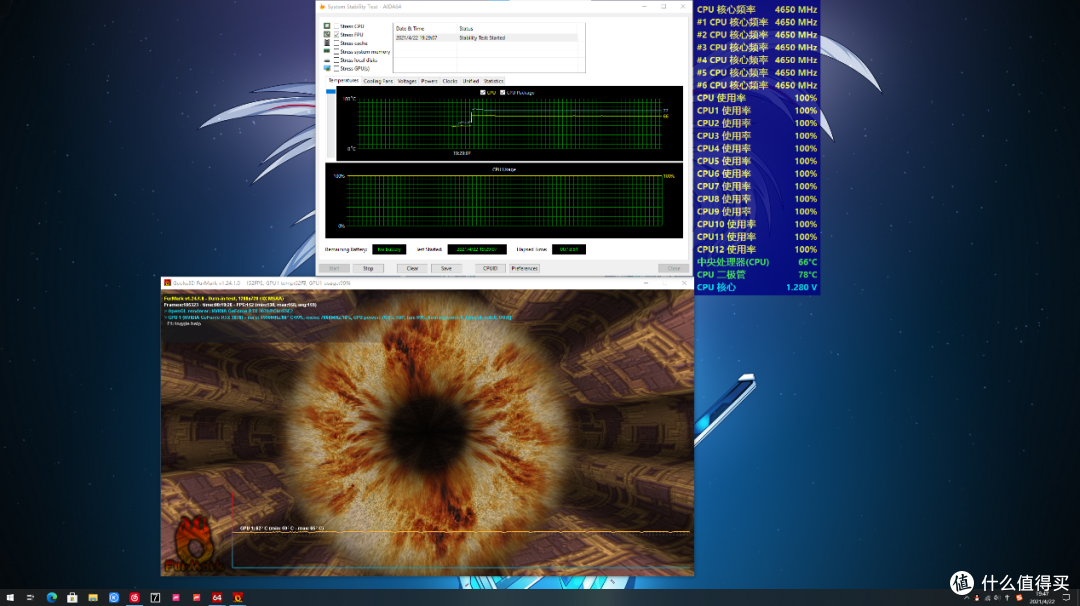Open Microsoft Store from taskbar
Image resolution: width=1080 pixels, height=606 pixels.
pyautogui.click(x=72, y=598)
